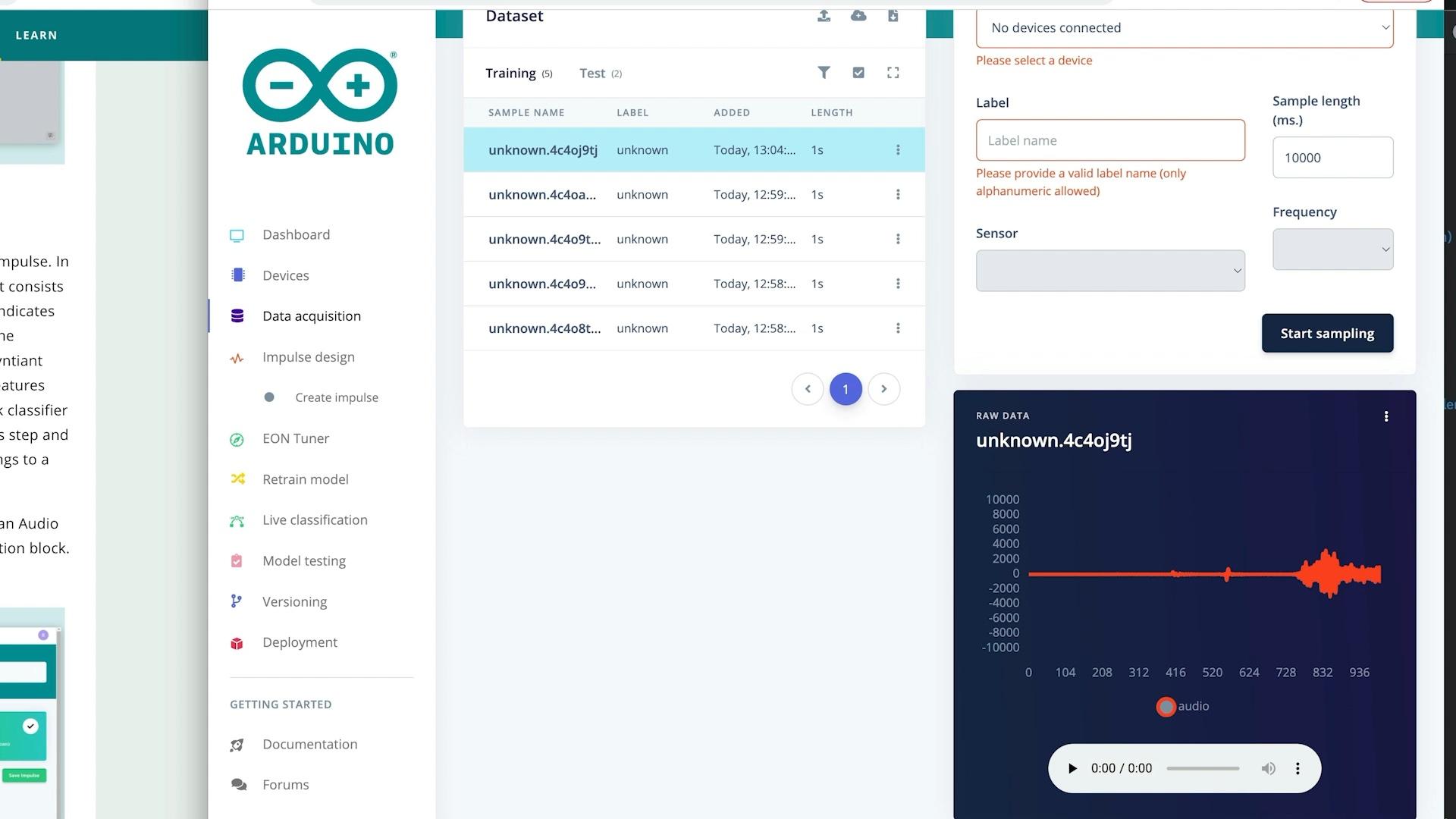Click the upload data icon in Dataset header
1456x819 pixels.
824,16
